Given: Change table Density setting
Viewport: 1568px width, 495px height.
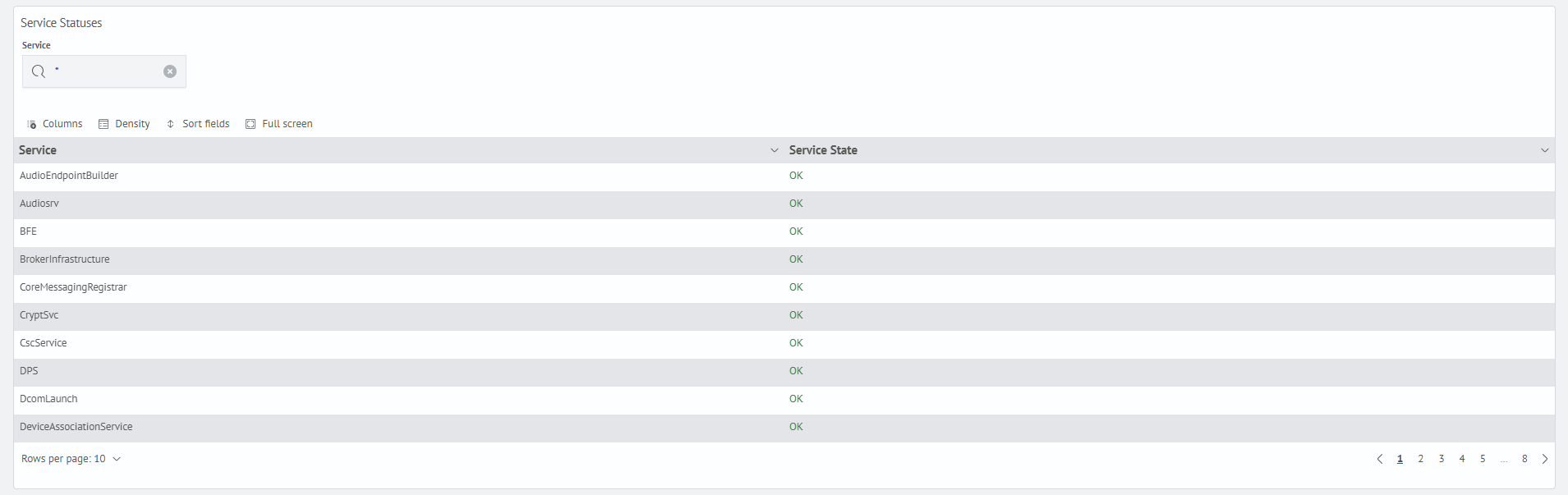Looking at the screenshot, I should coord(124,124).
